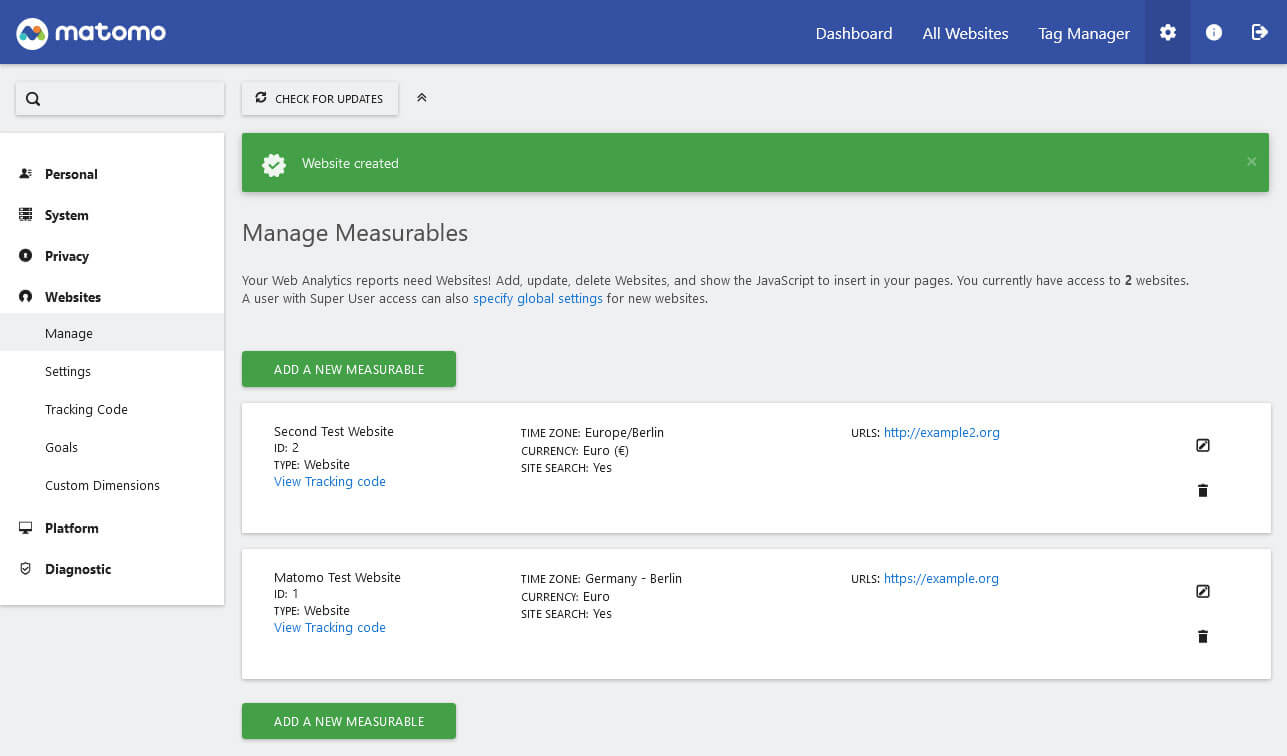The image size is (1287, 756).
Task: Switch to the Tag Manager
Action: 1083,33
